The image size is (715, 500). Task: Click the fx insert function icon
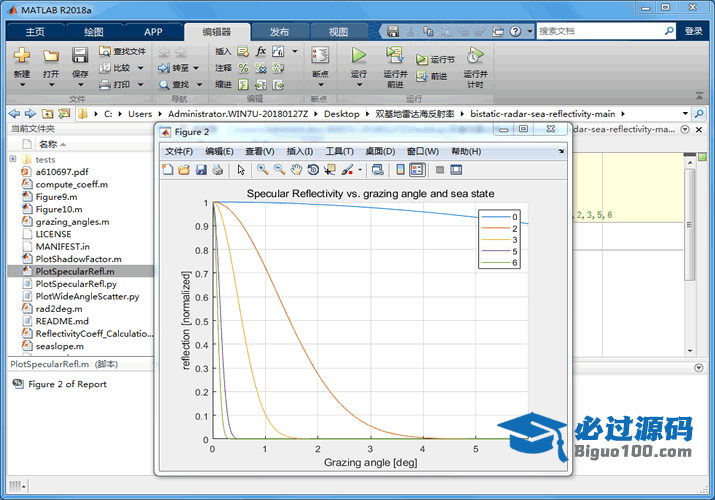261,51
